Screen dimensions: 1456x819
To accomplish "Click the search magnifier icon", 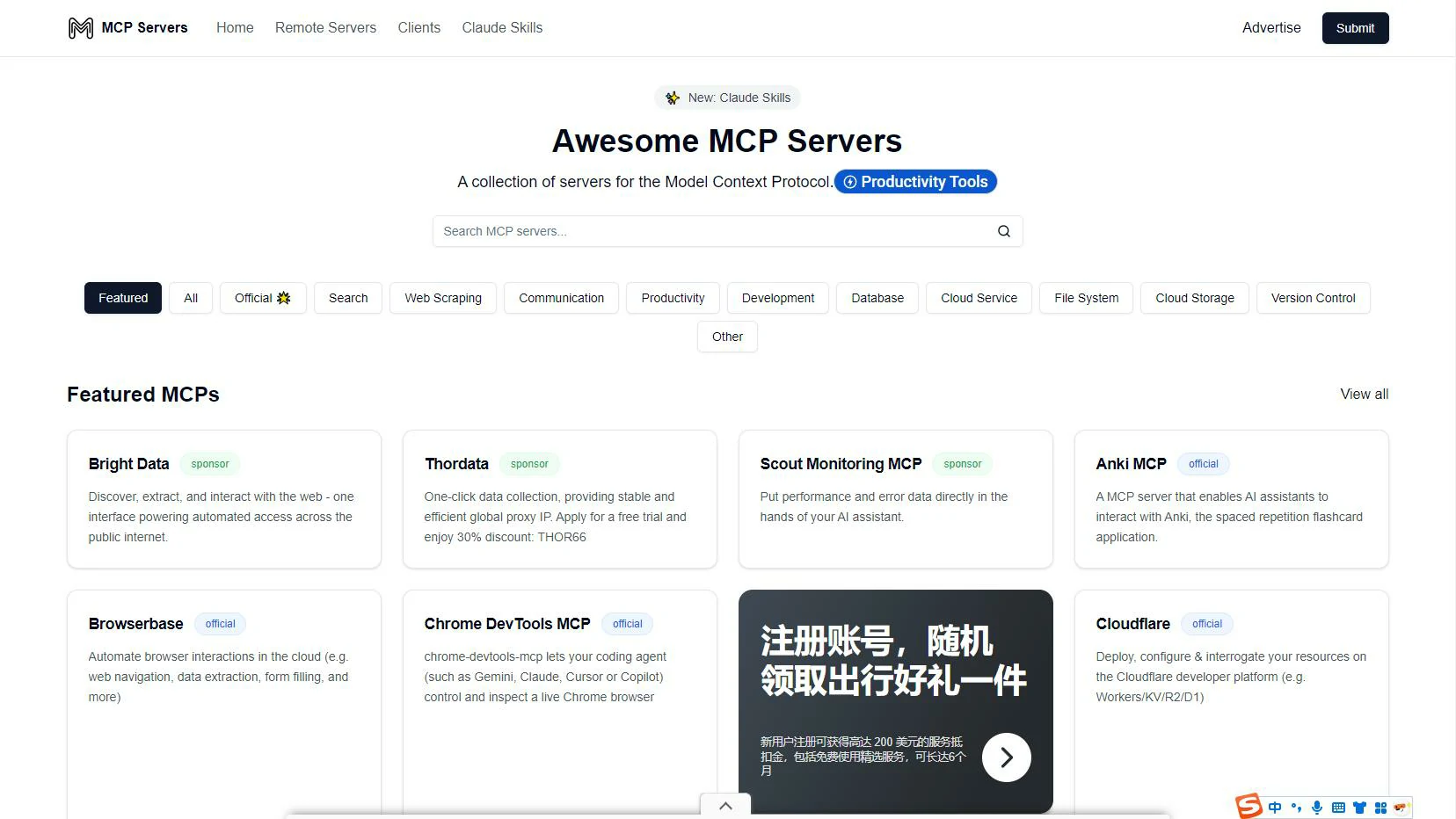I will pyautogui.click(x=1003, y=231).
